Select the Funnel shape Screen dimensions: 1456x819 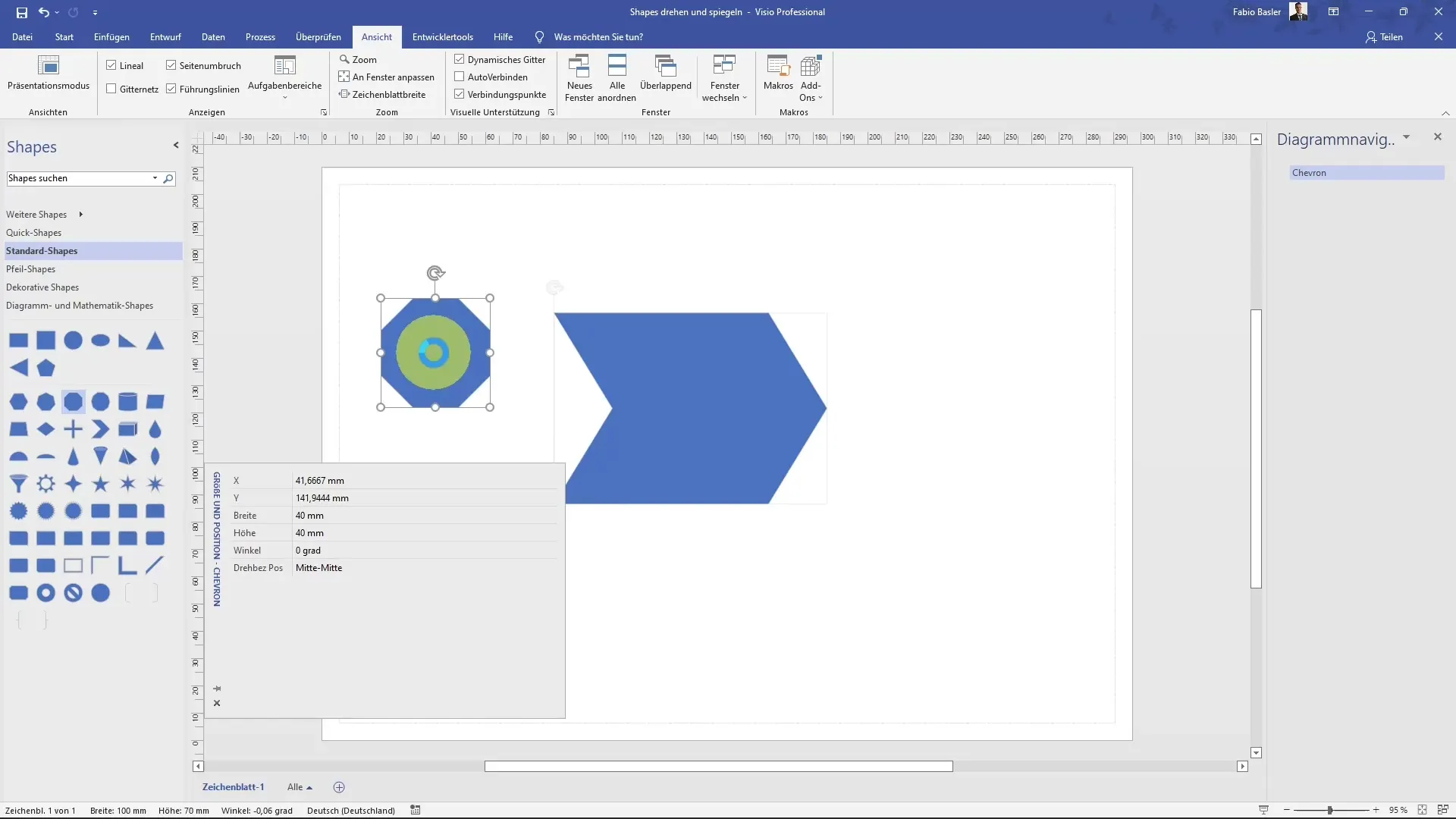tap(18, 484)
